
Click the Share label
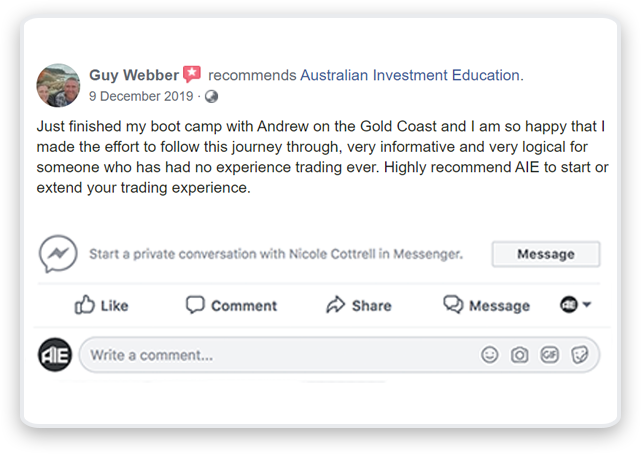(372, 306)
